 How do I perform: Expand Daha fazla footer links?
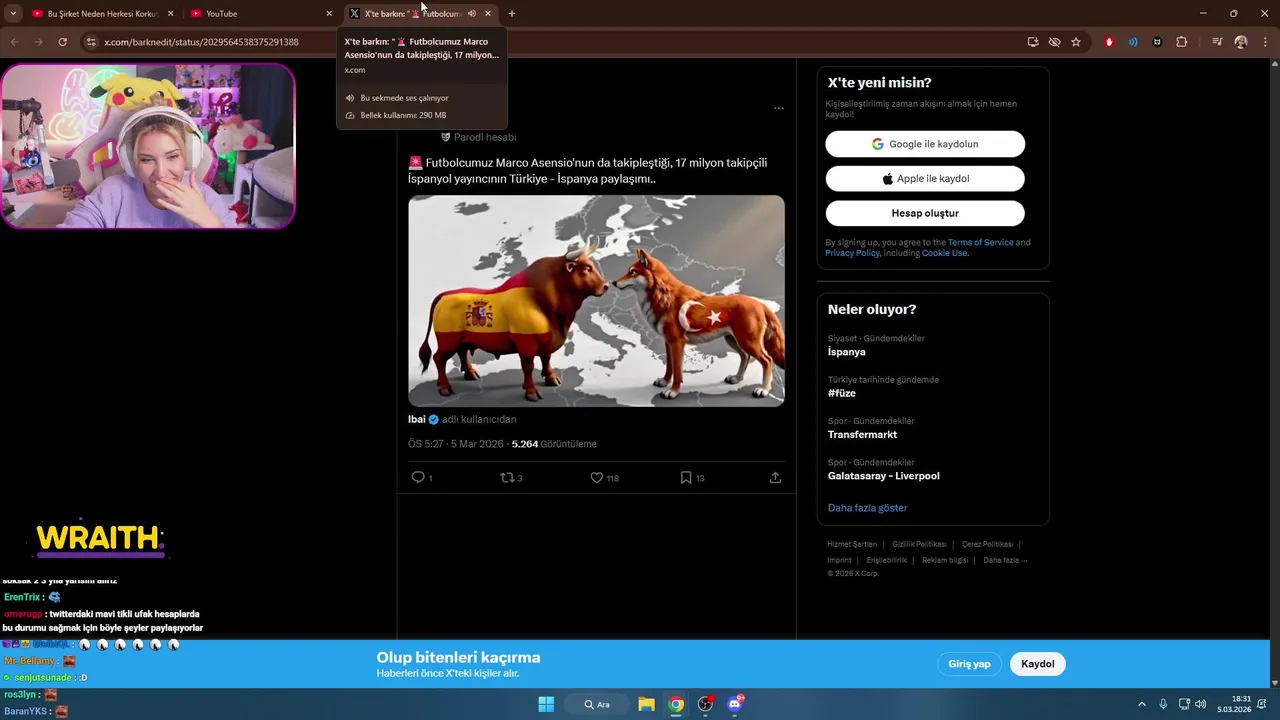(x=1004, y=560)
